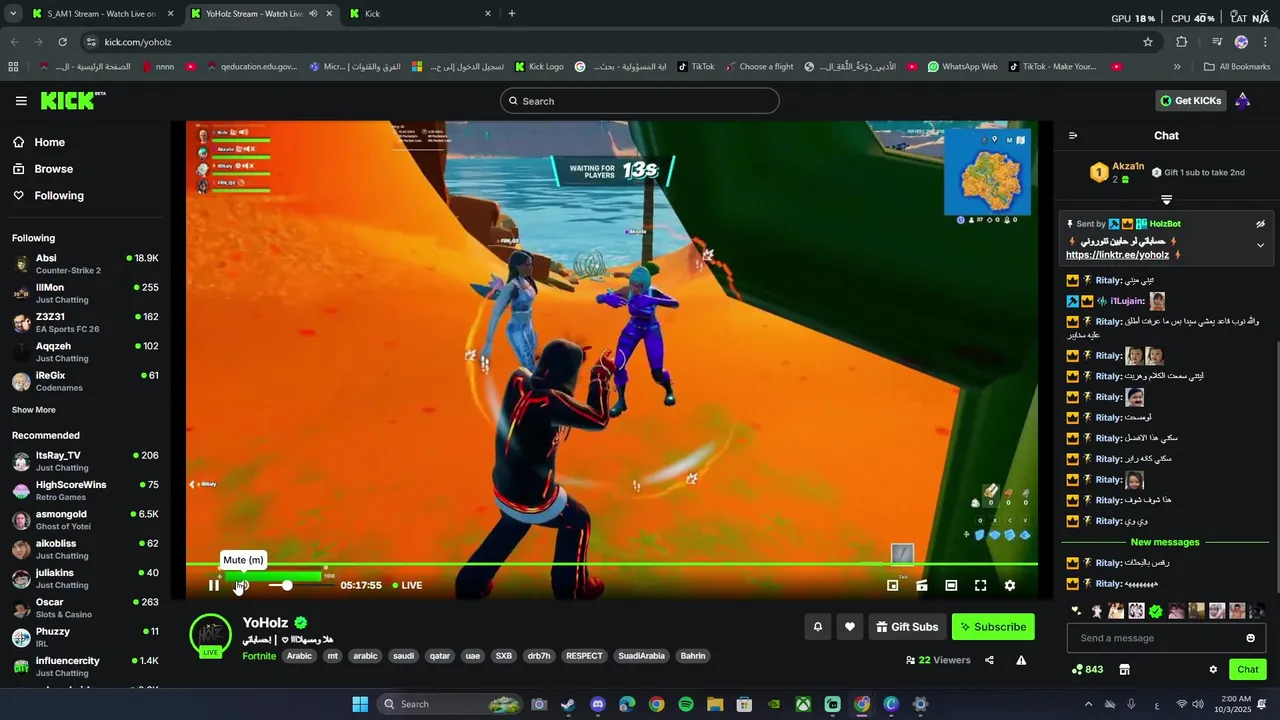Image resolution: width=1280 pixels, height=720 pixels.
Task: Share the stream with share icon
Action: click(x=989, y=660)
